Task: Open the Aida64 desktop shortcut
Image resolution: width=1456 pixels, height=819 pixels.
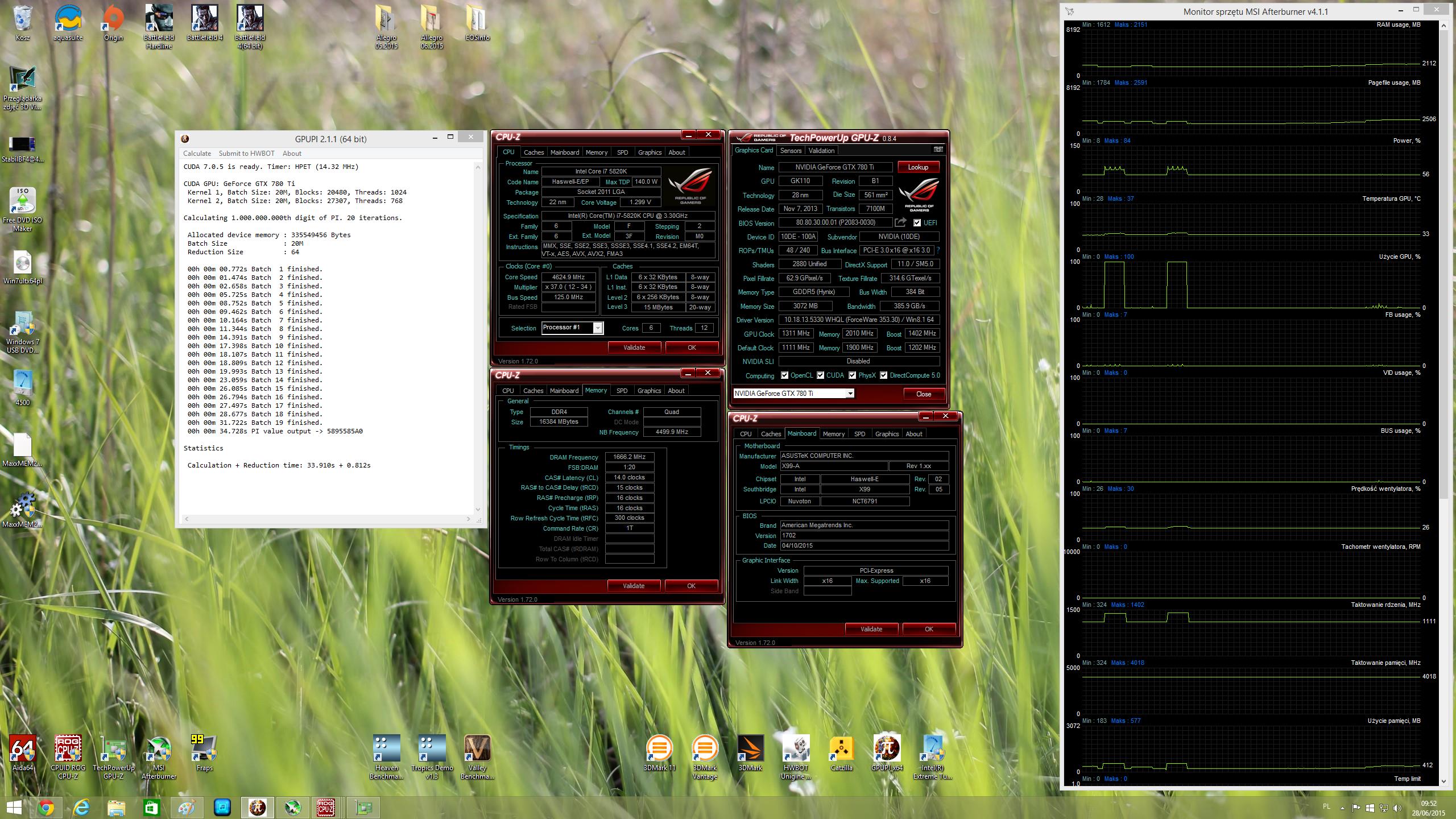Action: (23, 753)
